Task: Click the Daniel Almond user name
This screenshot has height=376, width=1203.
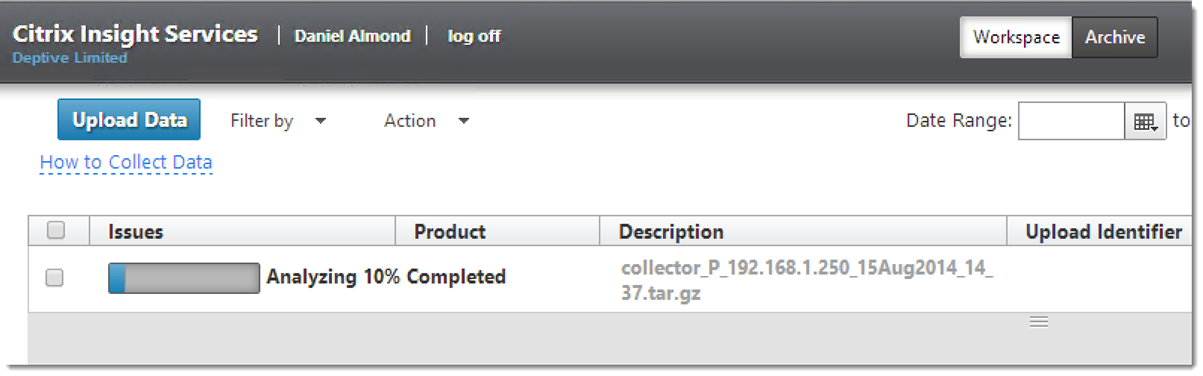Action: 352,36
